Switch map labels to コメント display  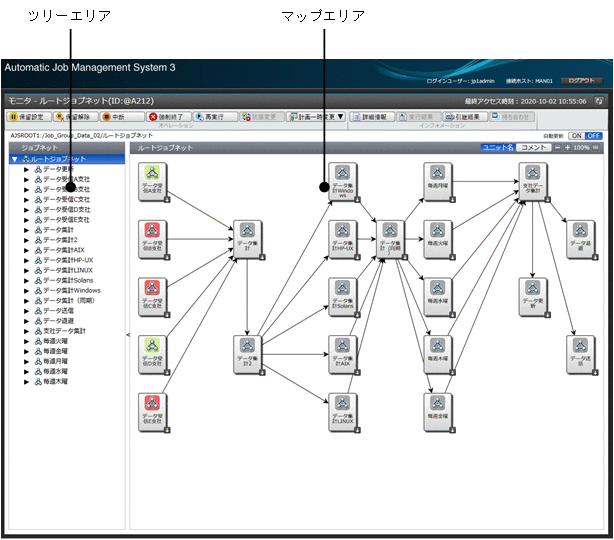tap(534, 147)
